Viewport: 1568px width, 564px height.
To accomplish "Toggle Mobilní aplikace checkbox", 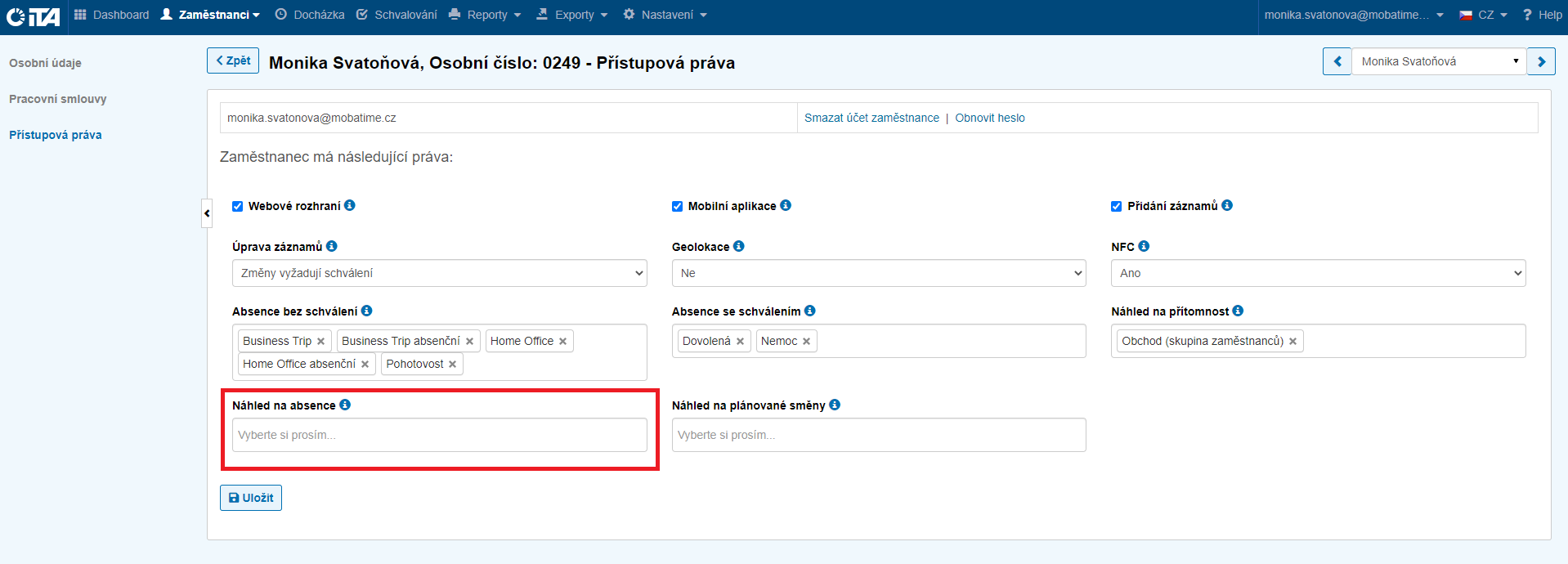I will click(677, 207).
